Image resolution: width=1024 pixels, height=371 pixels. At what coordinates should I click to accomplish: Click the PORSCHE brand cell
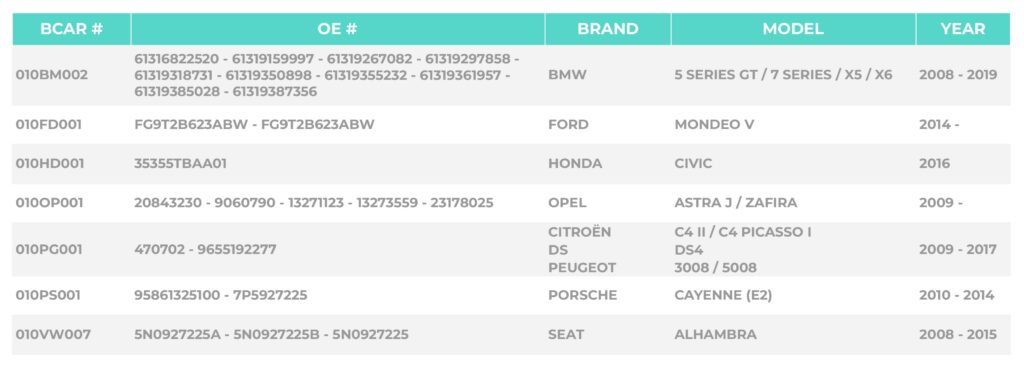coord(583,295)
